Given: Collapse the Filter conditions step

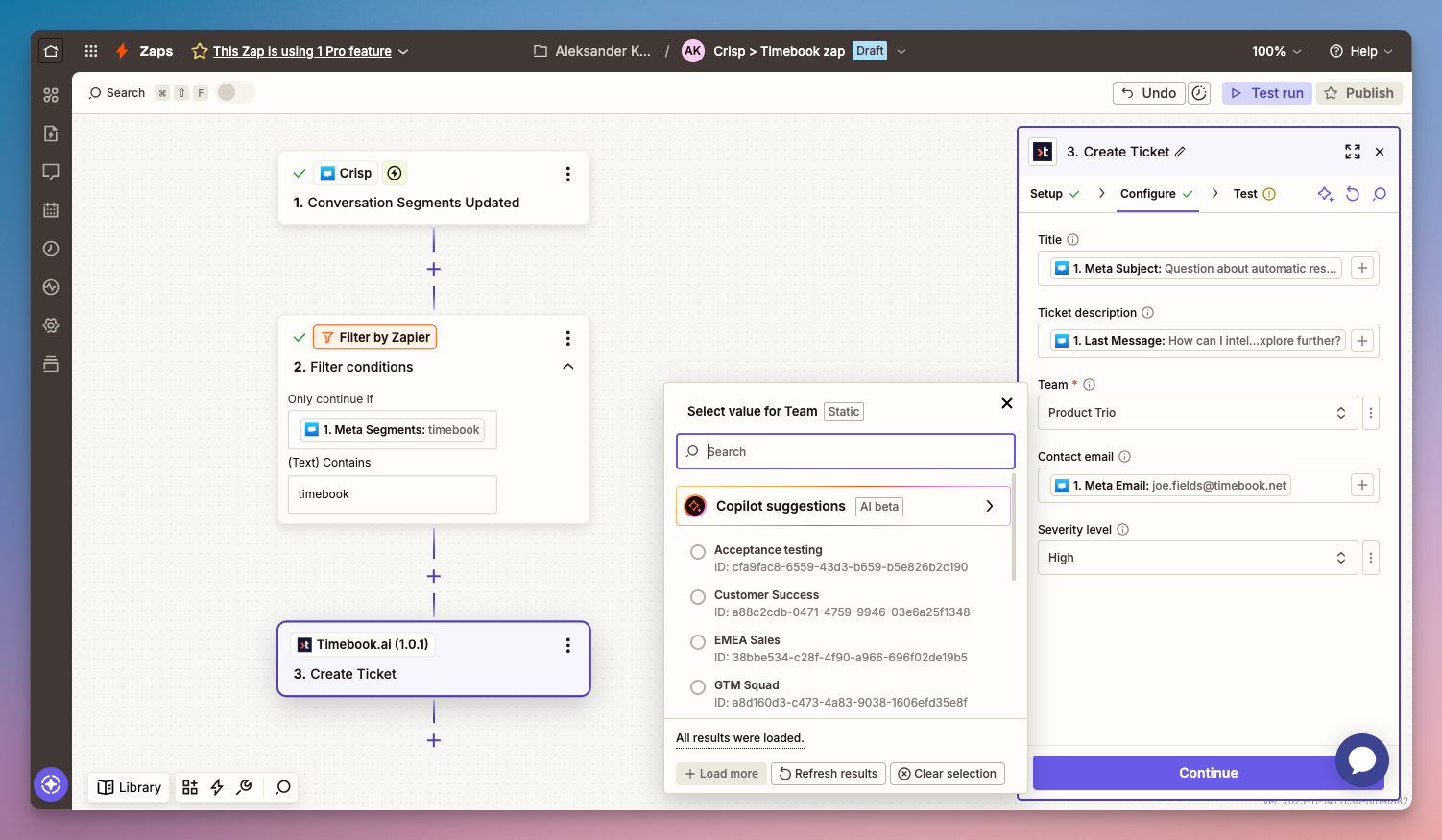Looking at the screenshot, I should click(567, 367).
